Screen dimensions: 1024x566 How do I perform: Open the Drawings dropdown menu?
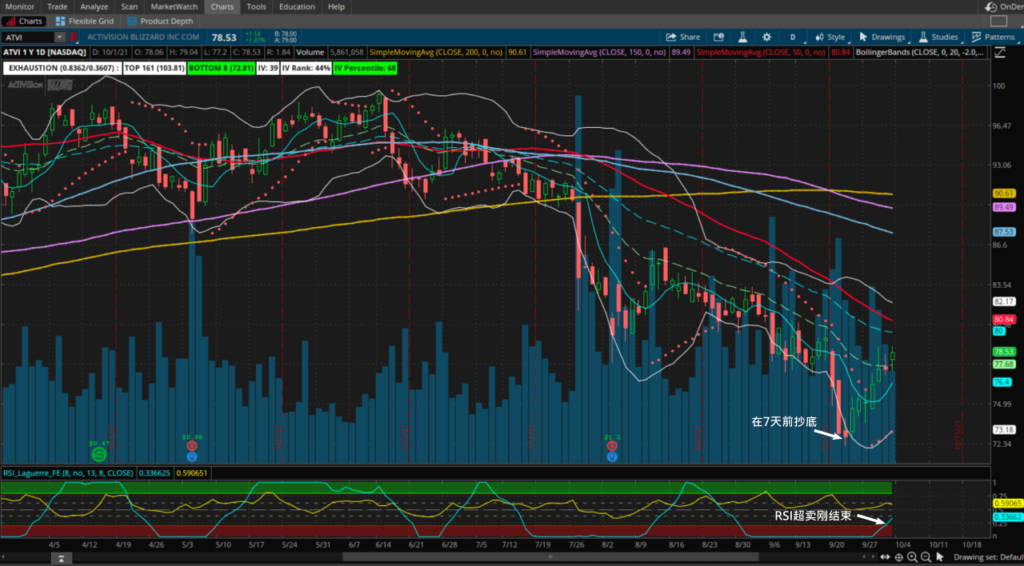point(882,37)
